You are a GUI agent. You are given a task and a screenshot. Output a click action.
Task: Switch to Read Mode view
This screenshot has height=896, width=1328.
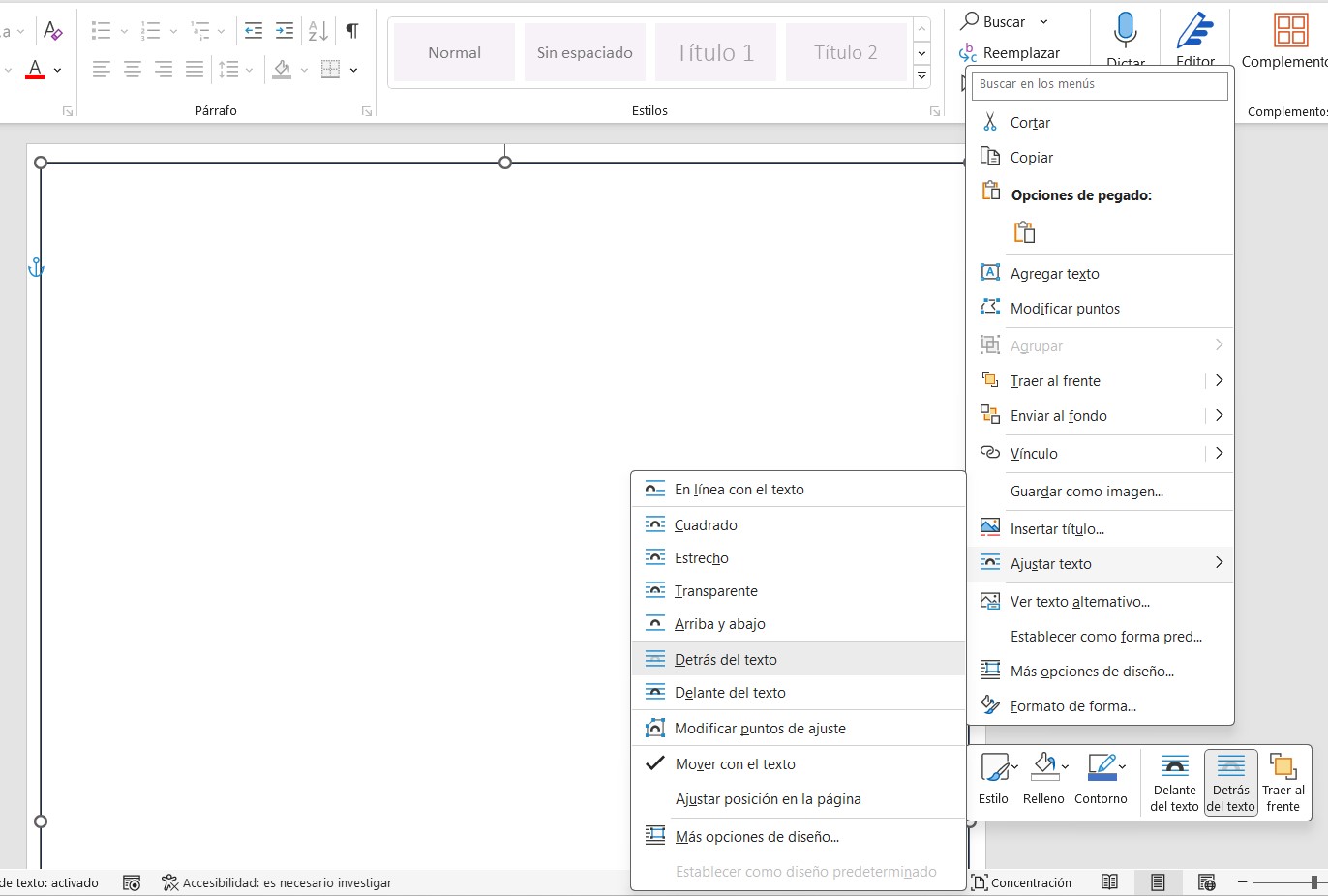coord(1110,882)
